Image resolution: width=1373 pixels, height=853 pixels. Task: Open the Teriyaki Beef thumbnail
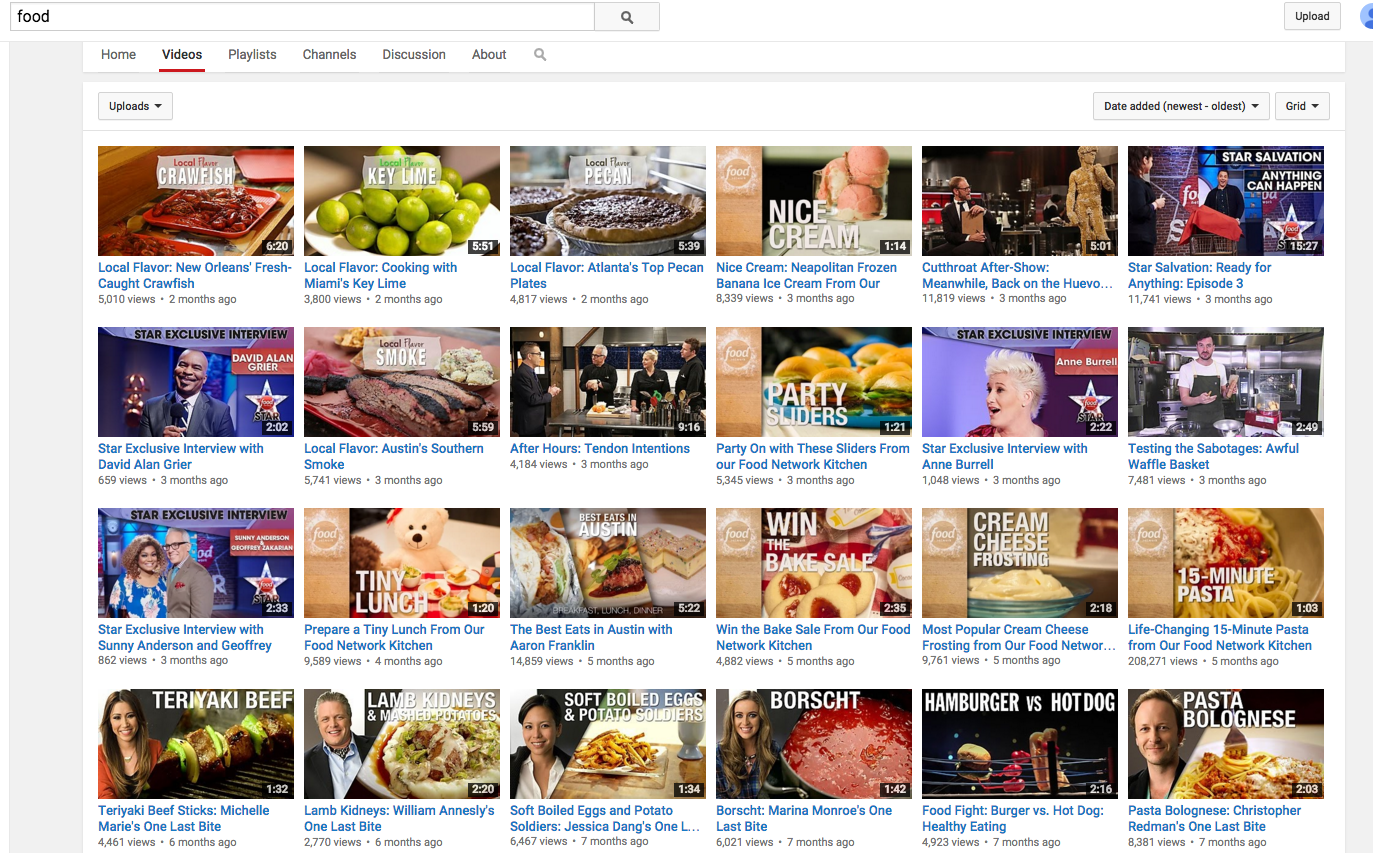(x=196, y=744)
